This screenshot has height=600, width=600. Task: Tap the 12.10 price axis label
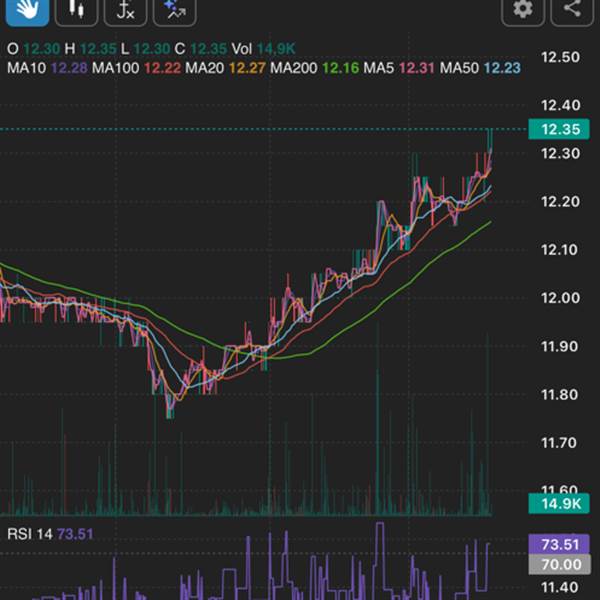[x=559, y=250]
